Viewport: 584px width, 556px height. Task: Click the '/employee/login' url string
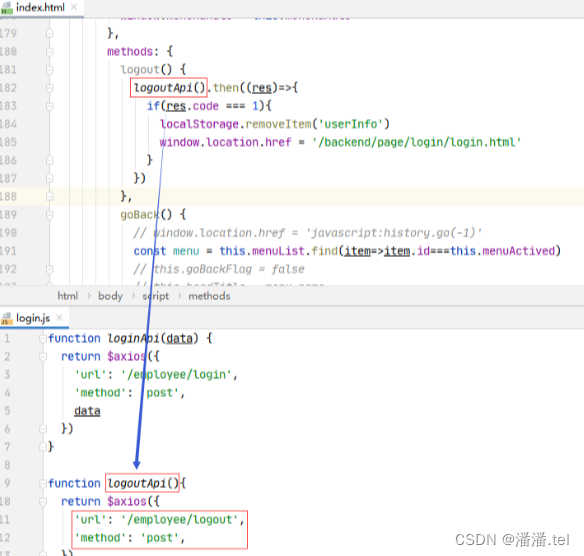176,375
